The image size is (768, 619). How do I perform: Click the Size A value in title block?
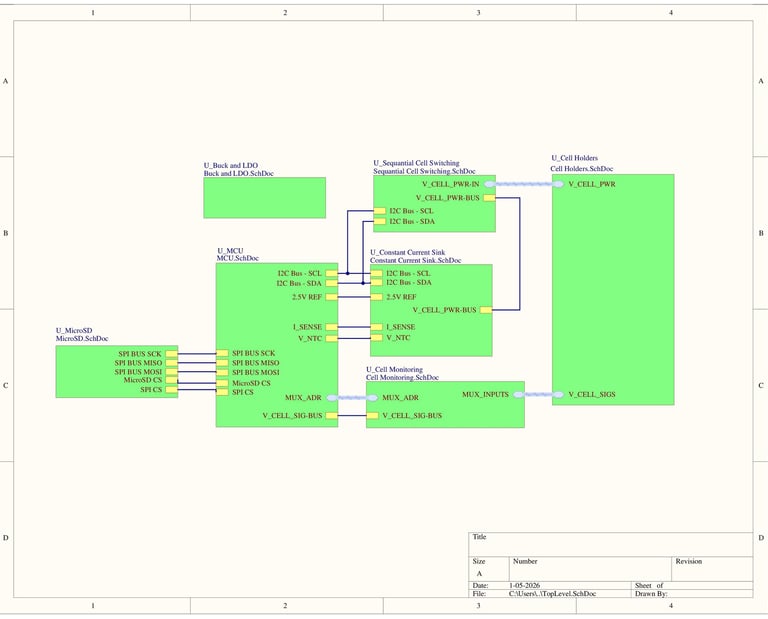[x=480, y=573]
